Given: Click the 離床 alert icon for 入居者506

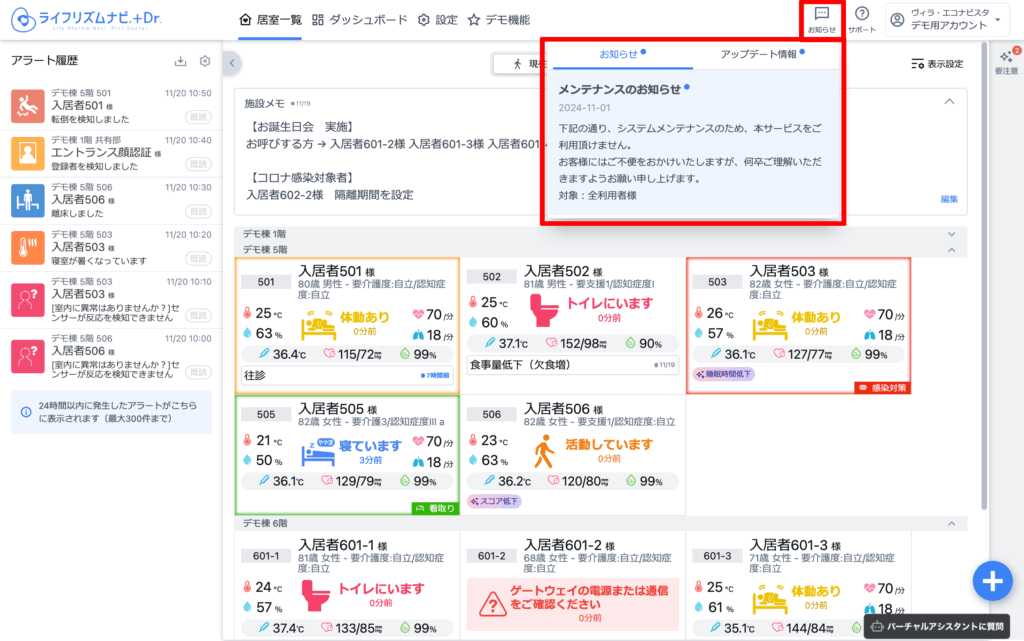Looking at the screenshot, I should click(x=27, y=200).
